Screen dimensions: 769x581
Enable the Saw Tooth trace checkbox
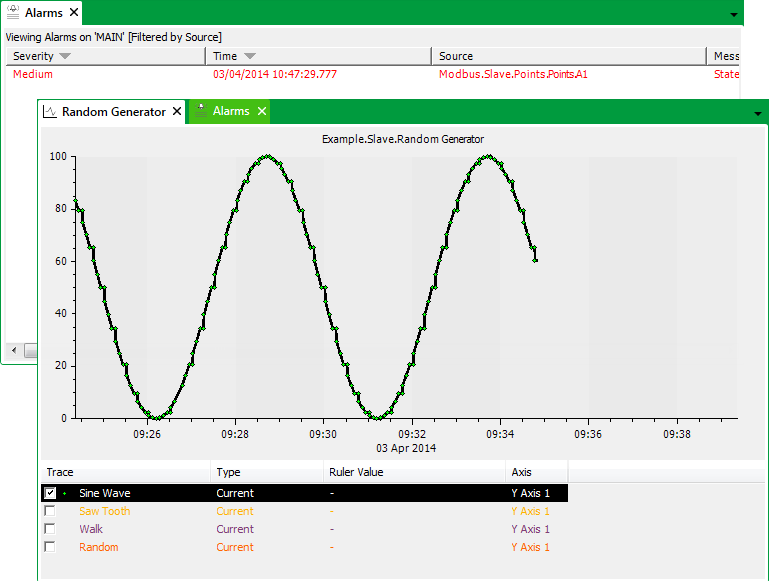tap(49, 511)
